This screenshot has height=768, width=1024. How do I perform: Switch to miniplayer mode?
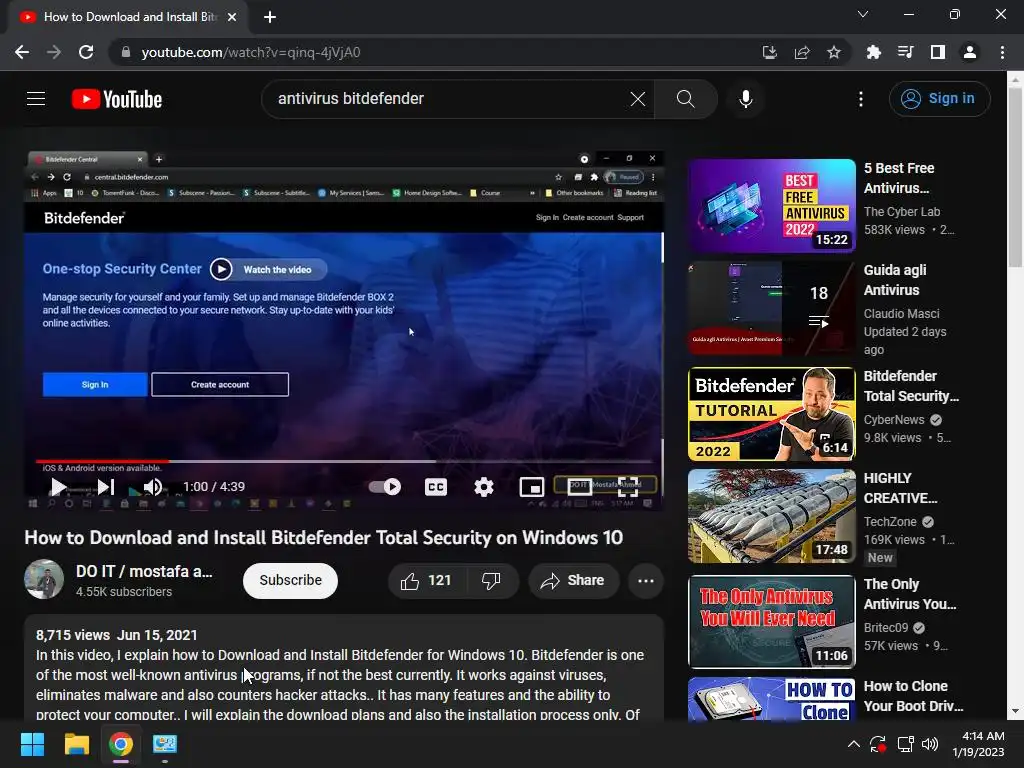(532, 487)
